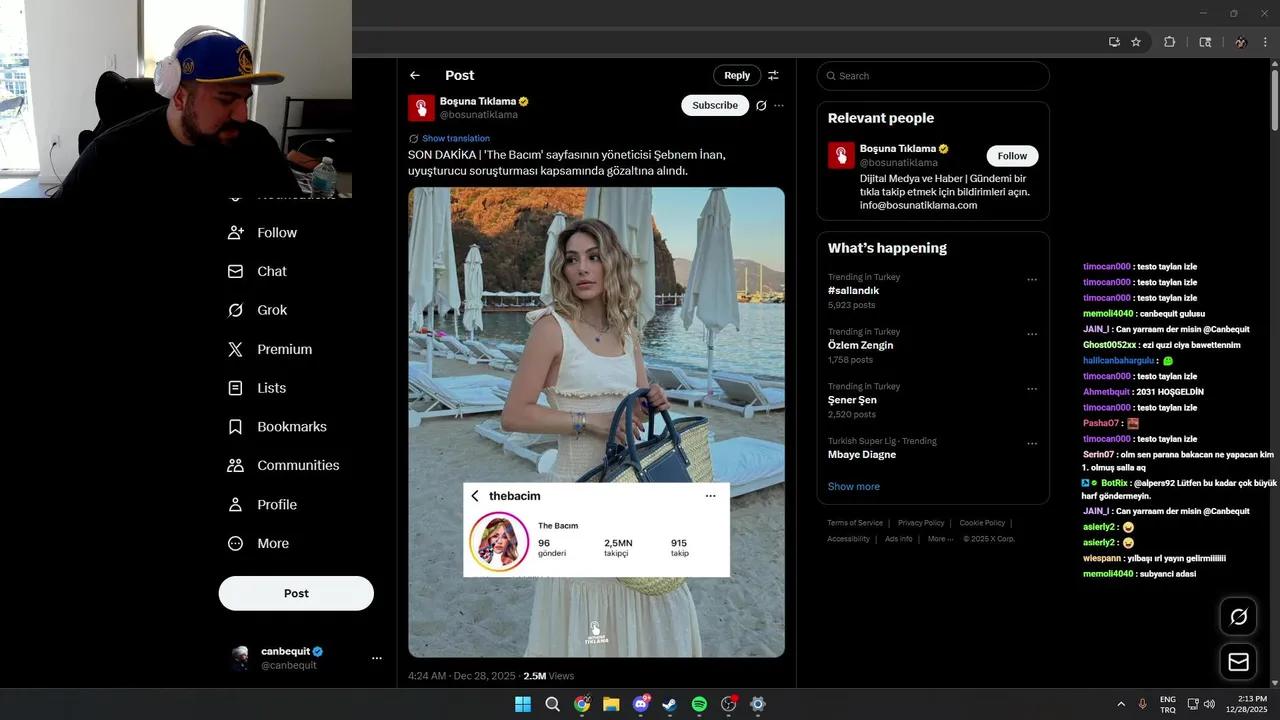Image resolution: width=1280 pixels, height=720 pixels.
Task: Open Spotify from the taskbar
Action: pos(699,704)
